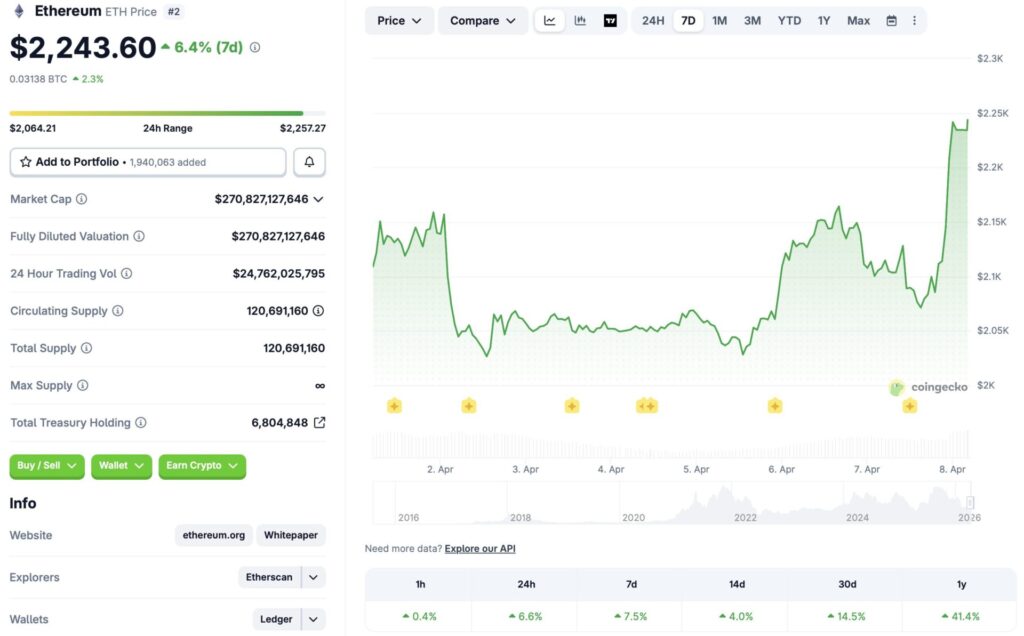Screen dimensions: 1024x636
Task: Open the Compare dropdown
Action: (x=482, y=19)
